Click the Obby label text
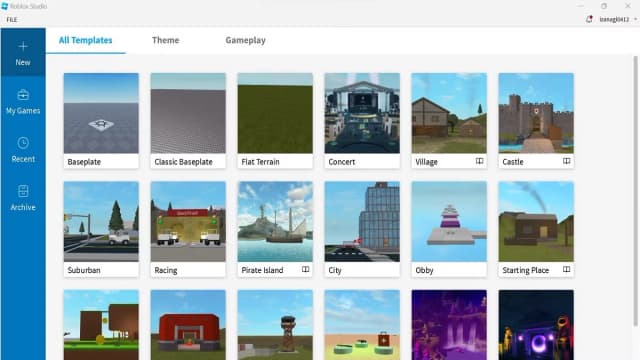 click(x=424, y=270)
